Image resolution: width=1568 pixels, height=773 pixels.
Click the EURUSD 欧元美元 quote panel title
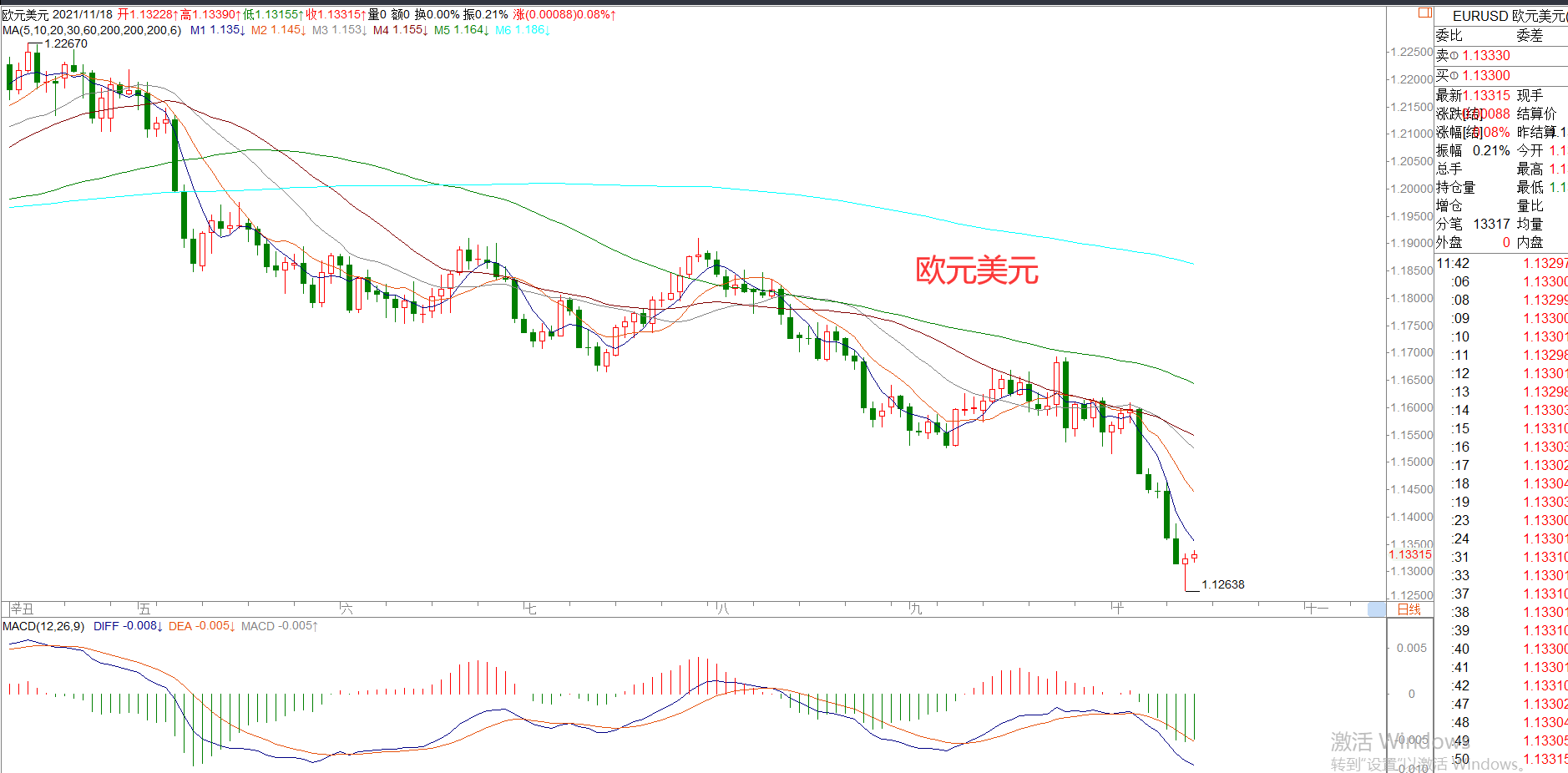point(1510,16)
